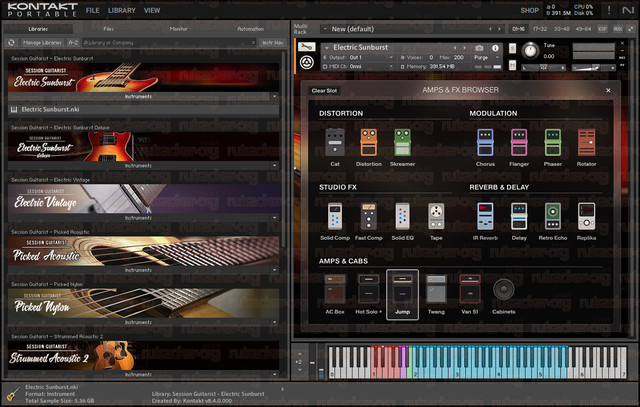Switch to the Automation tab

pyautogui.click(x=250, y=29)
